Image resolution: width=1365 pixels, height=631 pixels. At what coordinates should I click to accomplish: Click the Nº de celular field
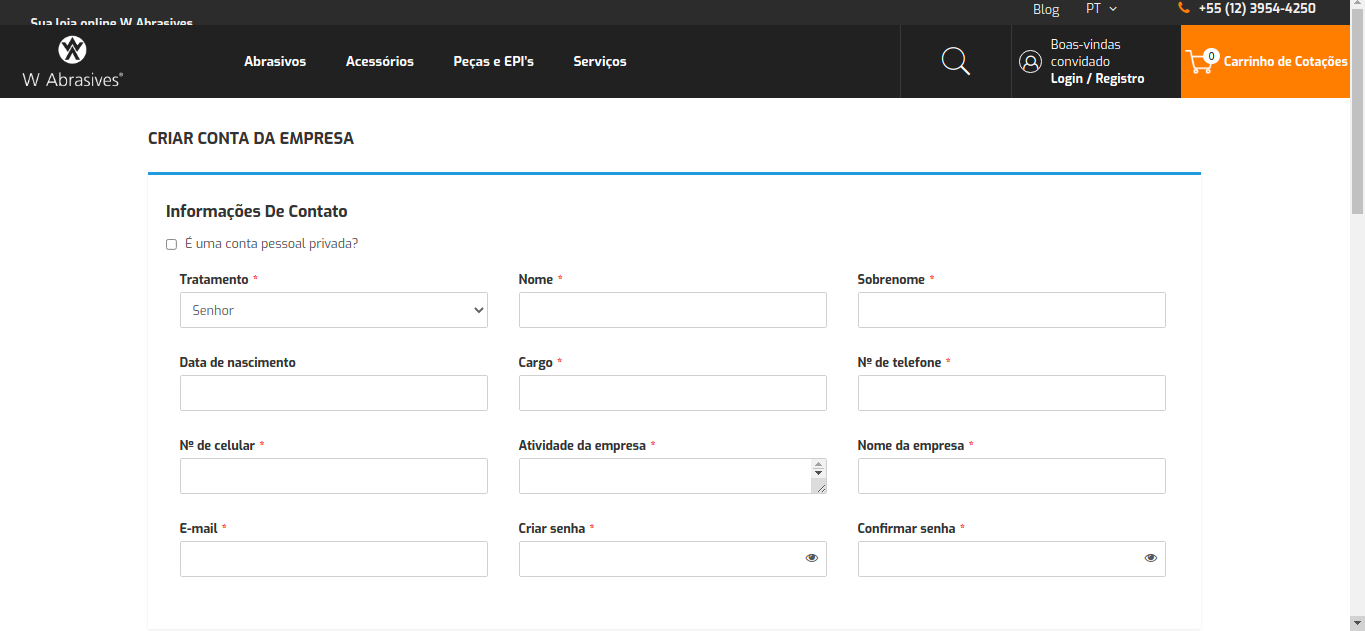[334, 476]
